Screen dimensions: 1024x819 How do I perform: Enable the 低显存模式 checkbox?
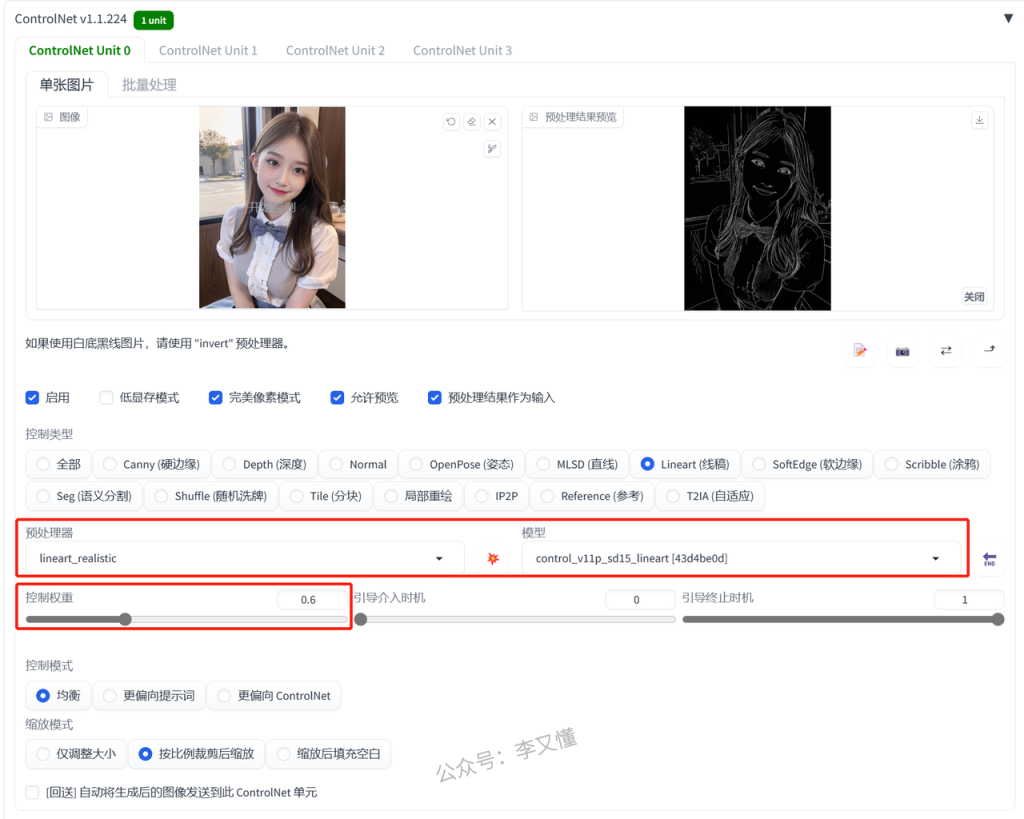tap(107, 398)
